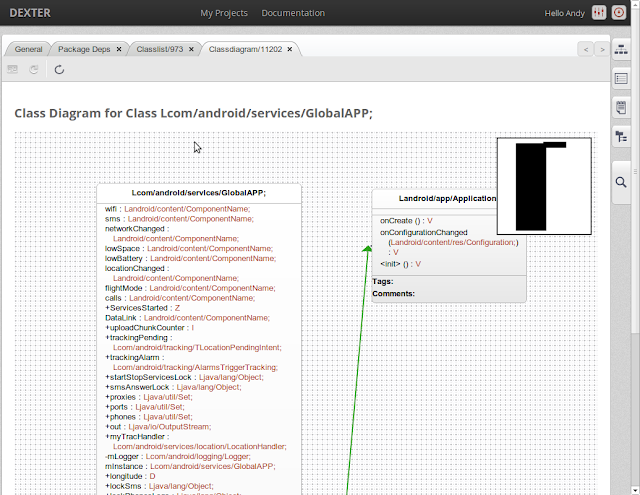
Task: Click the reload diagram toolbar icon
Action: 59,70
